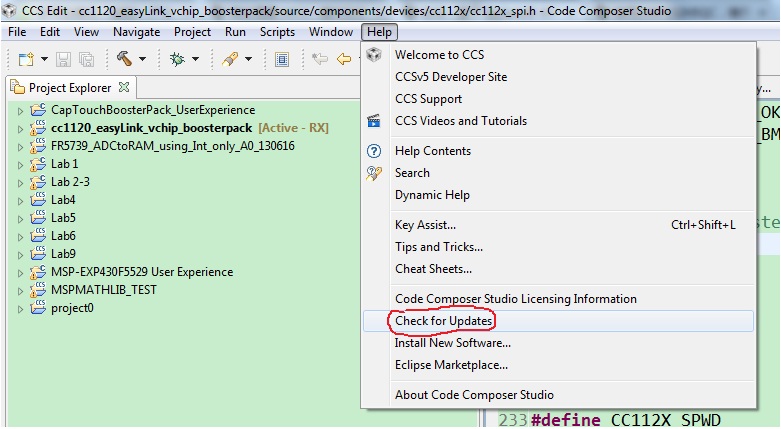Open the File menu

17,32
